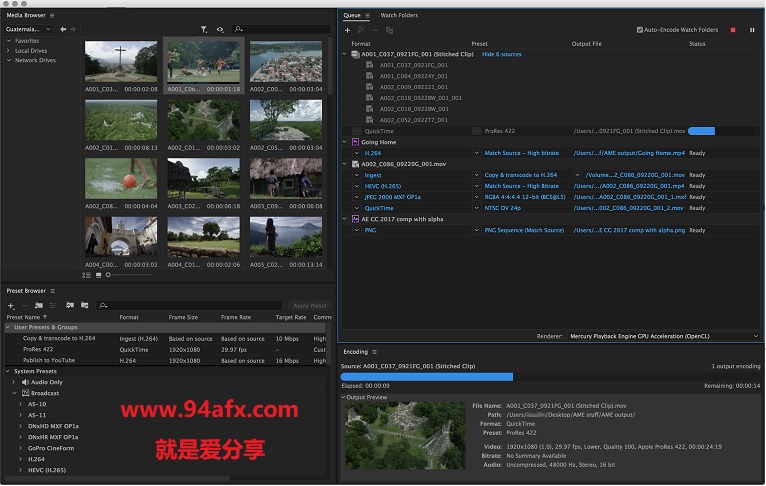Click the JPEG 2000 MXF OP1a format link
Viewport: 766px width, 486px height.
(x=392, y=197)
